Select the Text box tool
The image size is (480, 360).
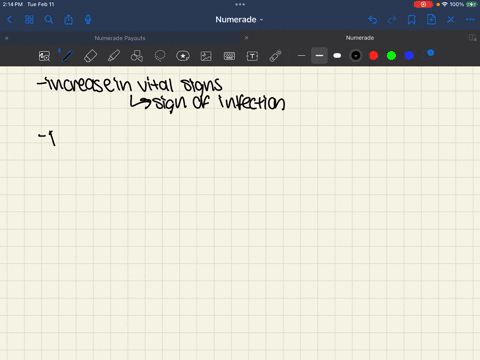pos(252,56)
